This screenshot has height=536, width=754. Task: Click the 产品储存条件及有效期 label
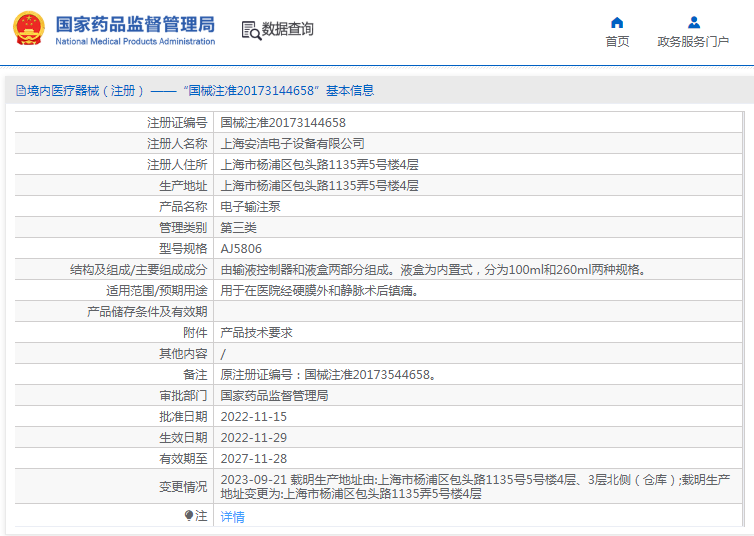tap(147, 312)
